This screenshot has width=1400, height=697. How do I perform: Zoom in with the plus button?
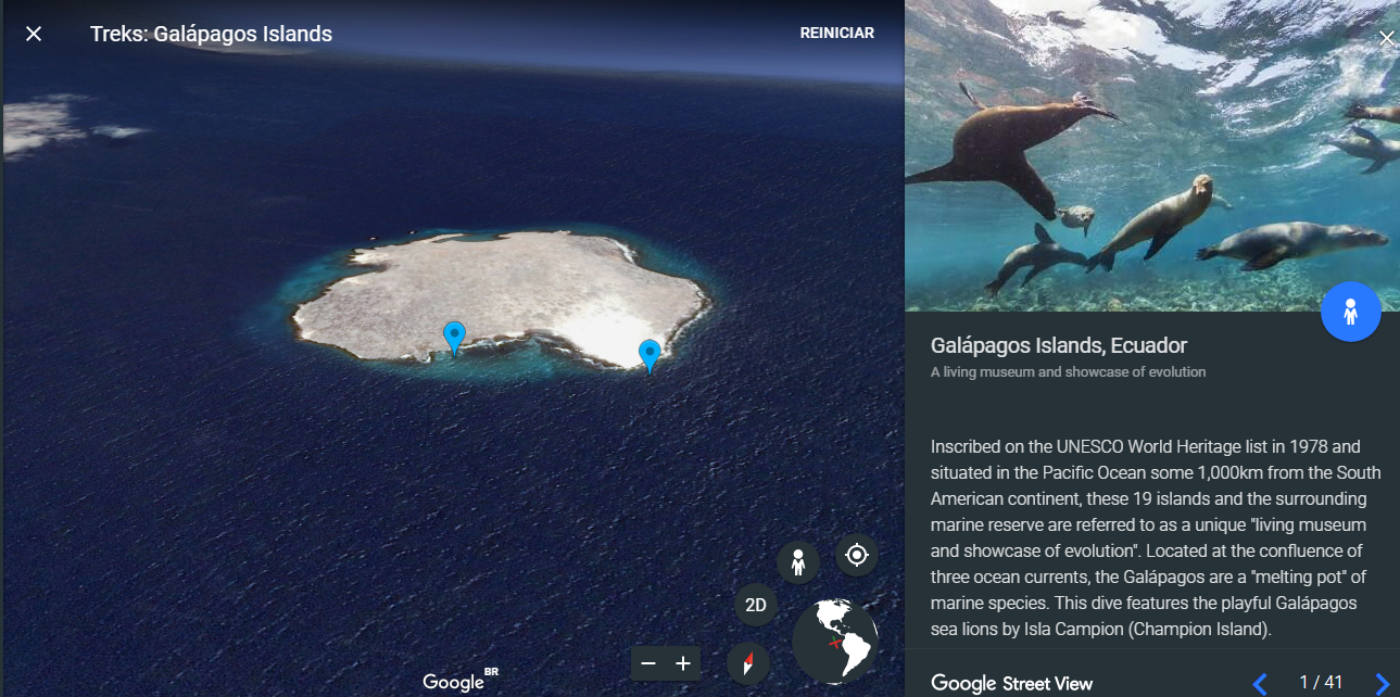coord(683,663)
